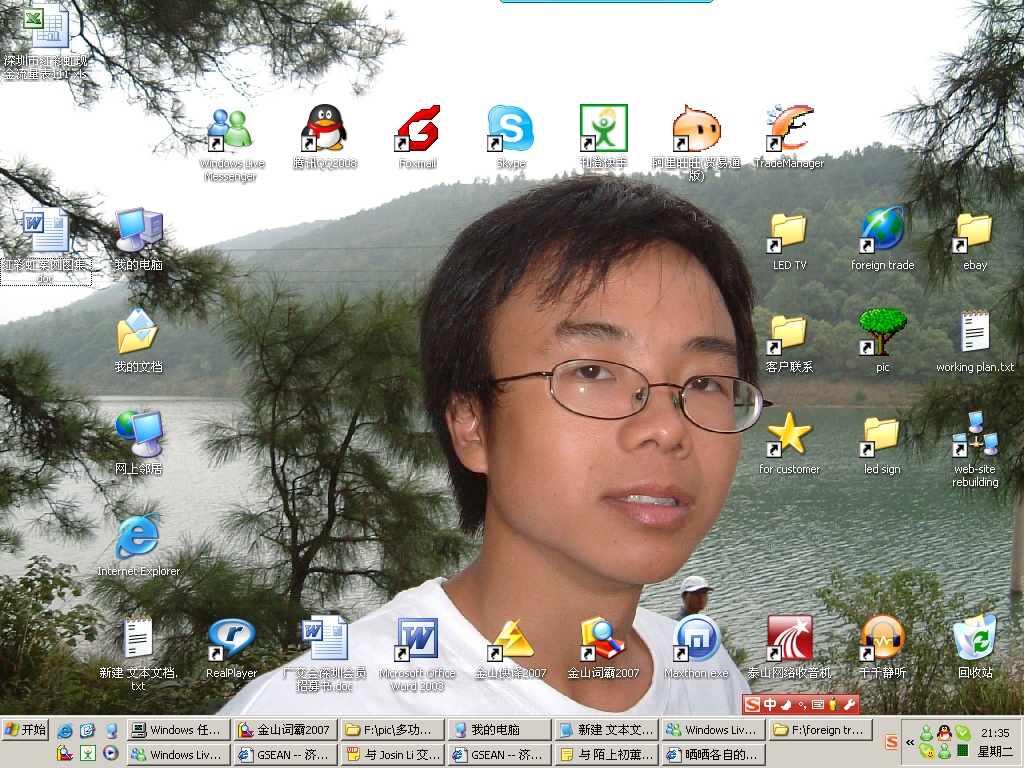Click the 开始 Start button
1025x770 pixels.
(x=25, y=729)
